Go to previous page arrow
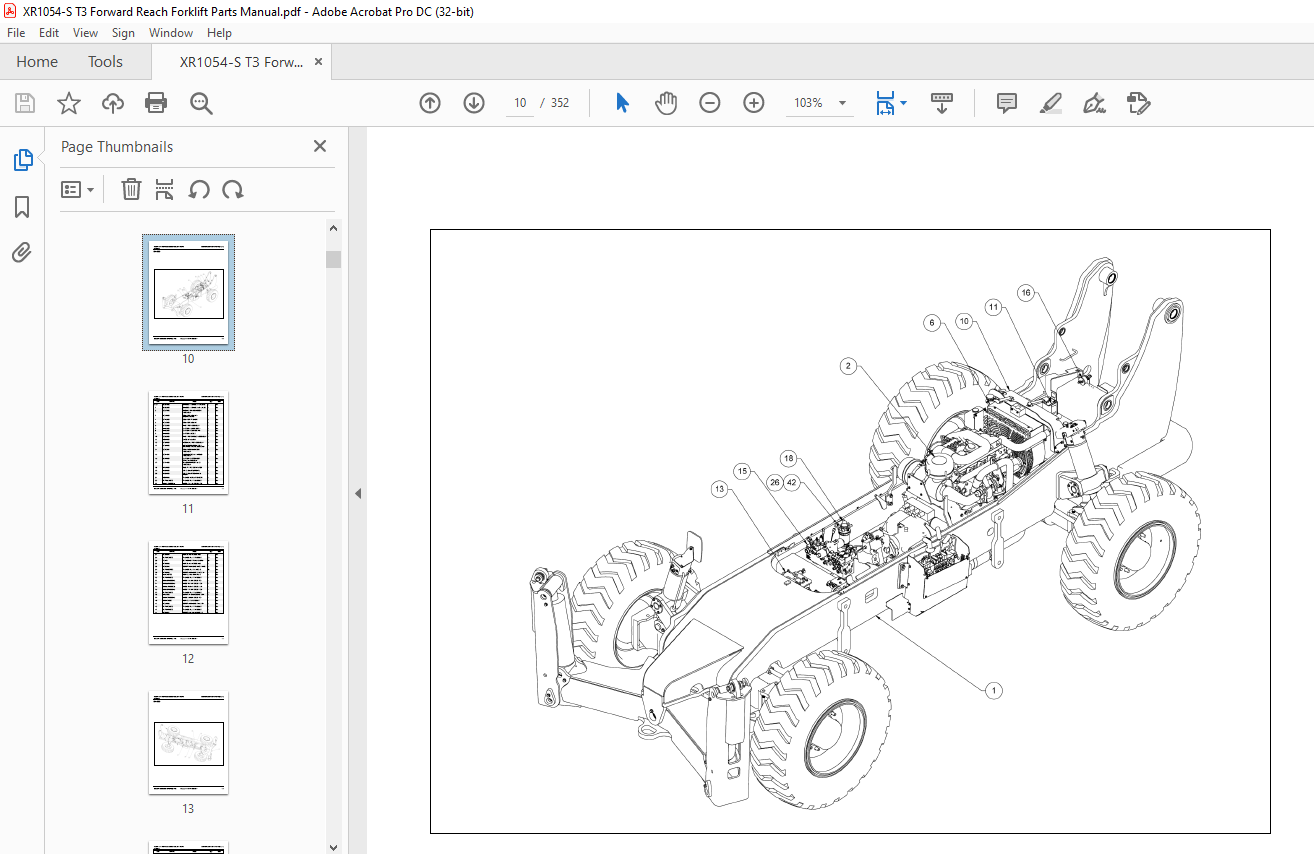Screen dimensions: 1314x854 tap(430, 103)
